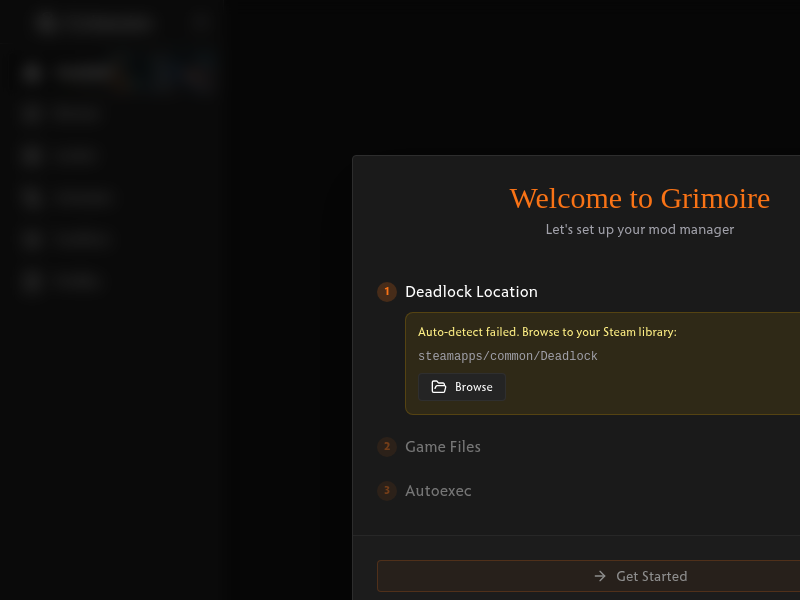Image resolution: width=800 pixels, height=600 pixels.
Task: Select the Game Files step
Action: (x=442, y=447)
